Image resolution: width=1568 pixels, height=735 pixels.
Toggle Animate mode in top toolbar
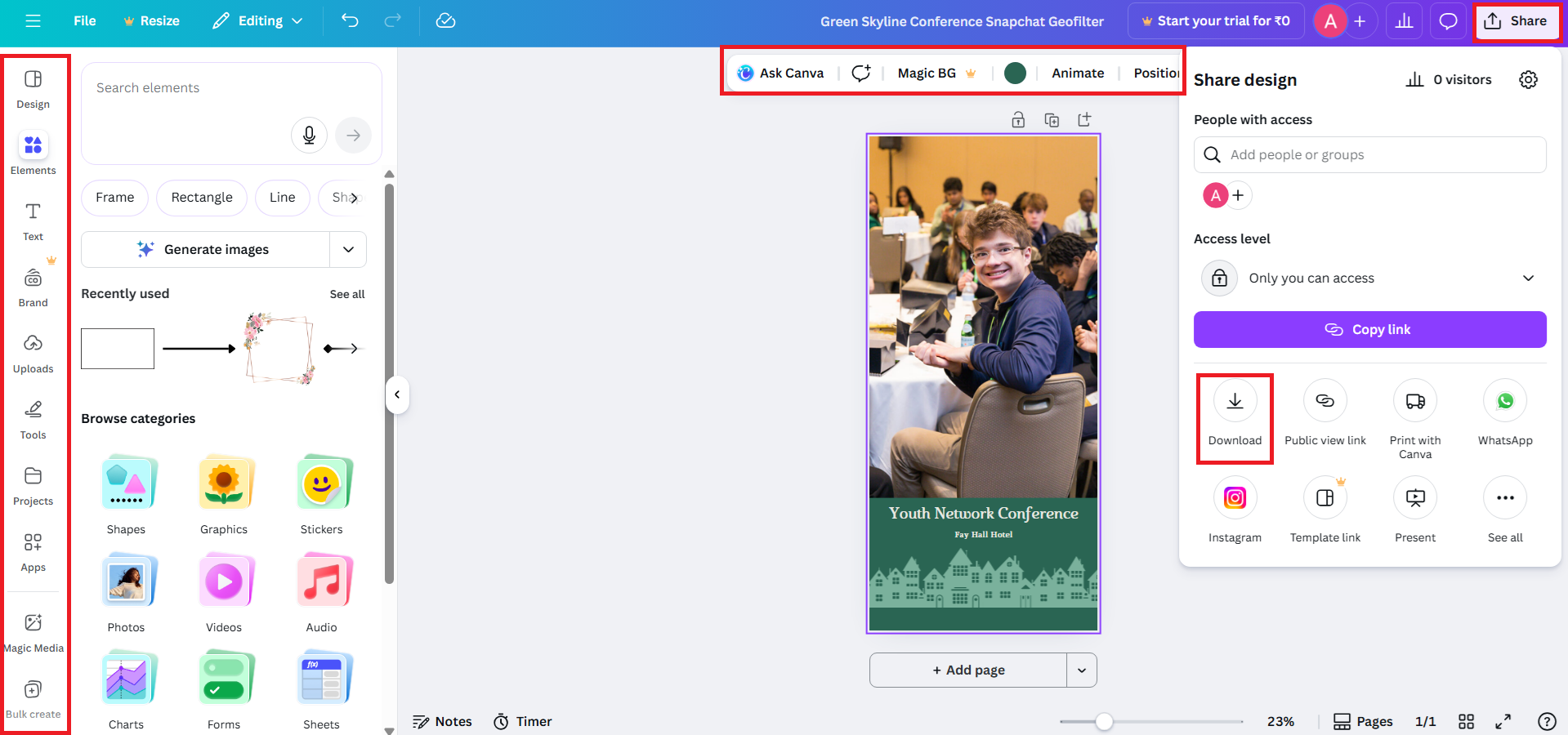coord(1077,73)
